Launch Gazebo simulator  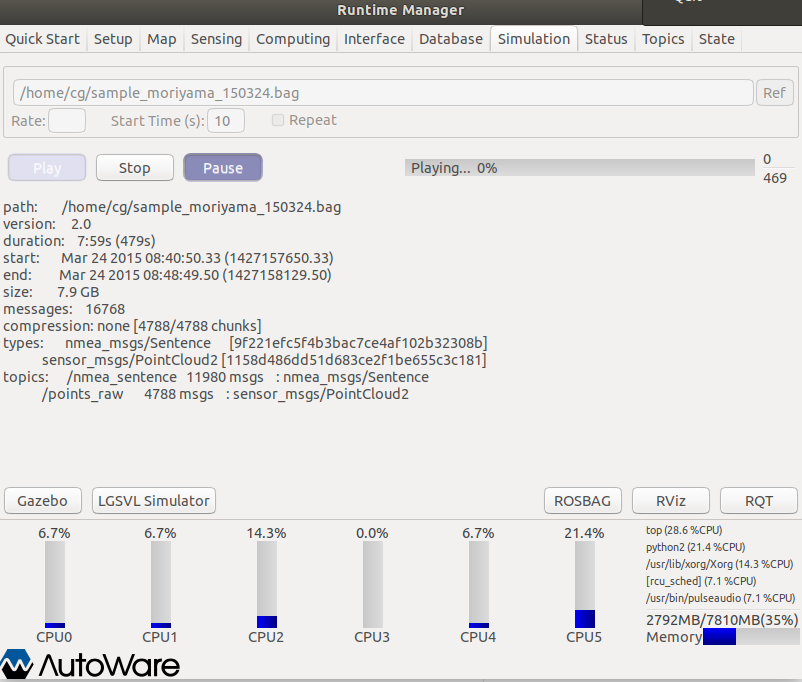(x=42, y=500)
